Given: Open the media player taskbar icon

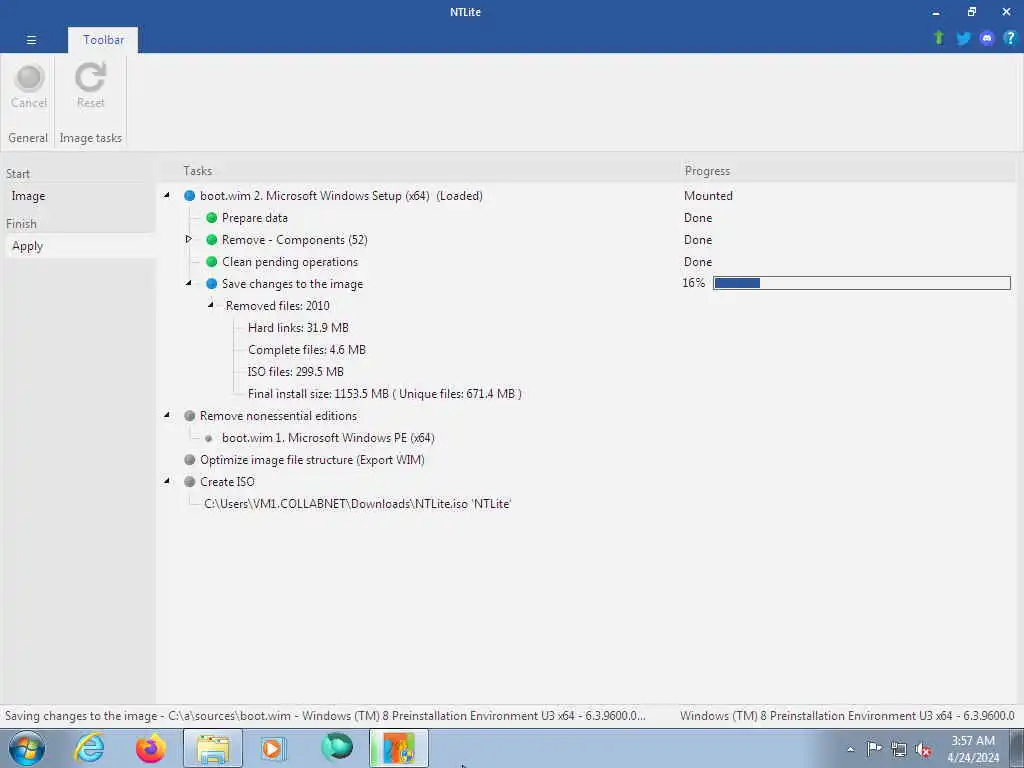Looking at the screenshot, I should point(272,748).
